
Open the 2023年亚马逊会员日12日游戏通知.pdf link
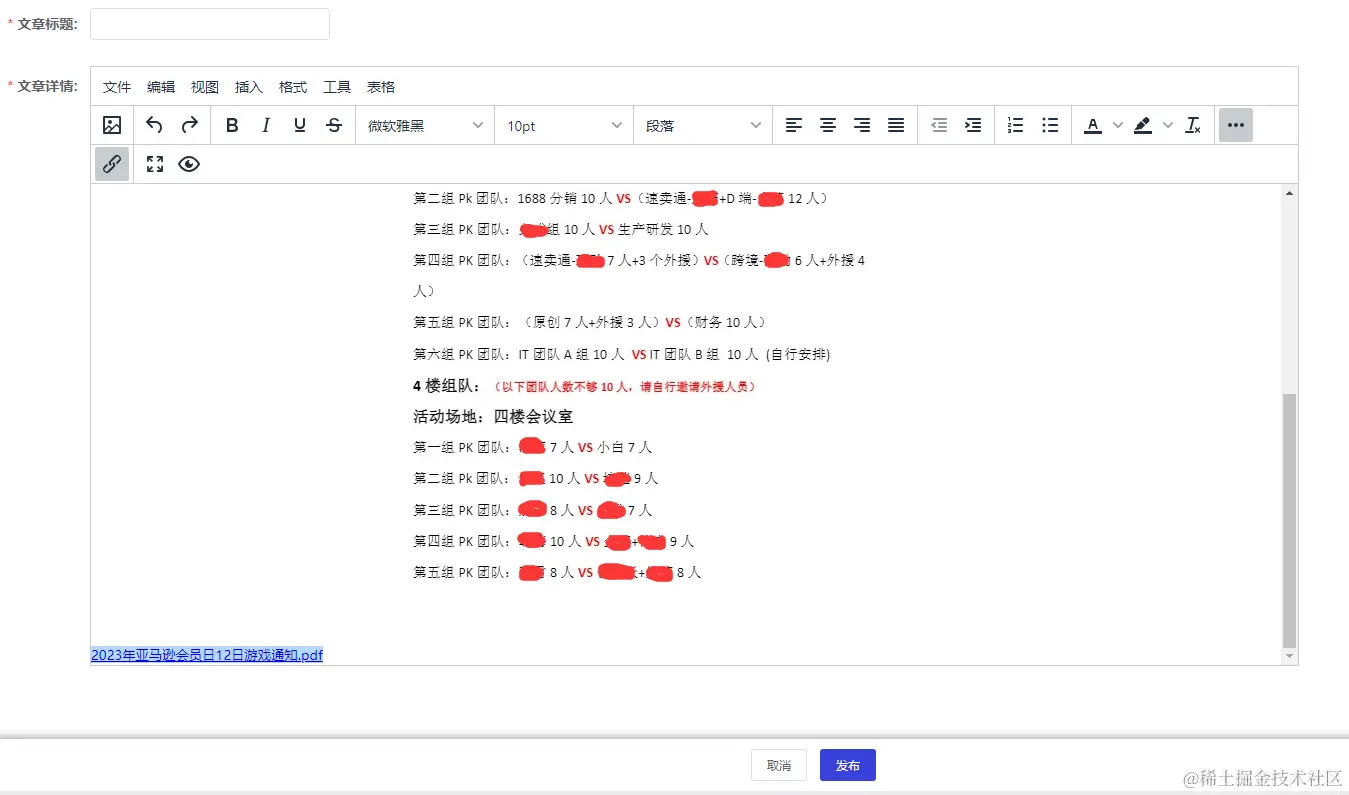point(207,655)
